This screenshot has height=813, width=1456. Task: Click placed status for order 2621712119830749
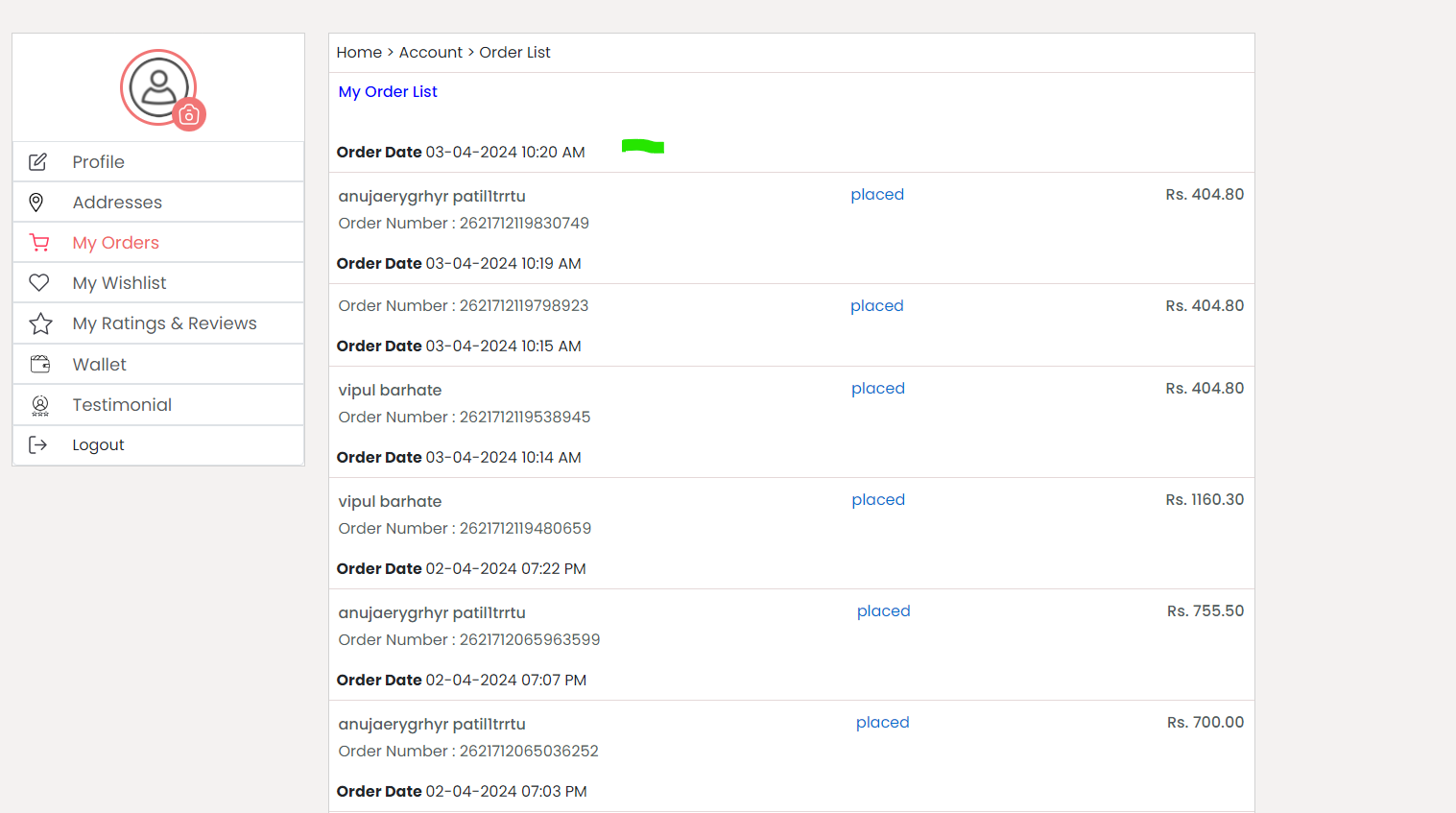(x=877, y=195)
